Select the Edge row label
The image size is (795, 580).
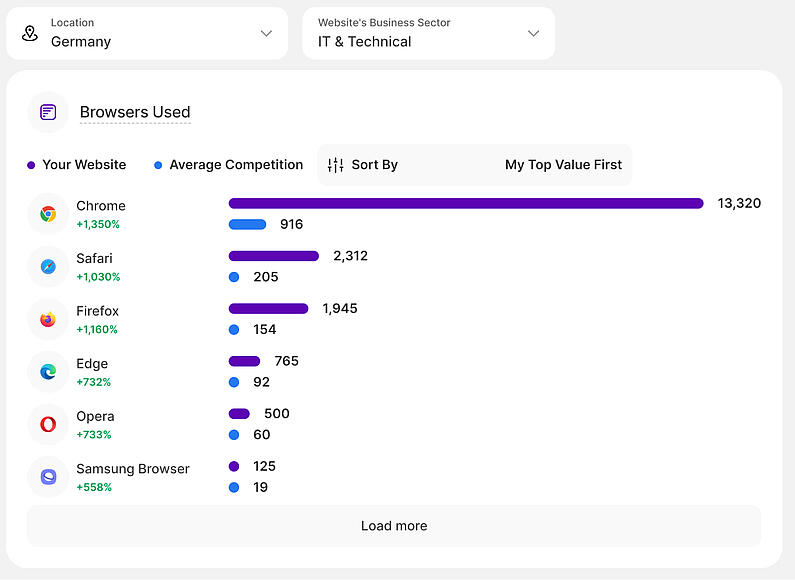click(92, 364)
